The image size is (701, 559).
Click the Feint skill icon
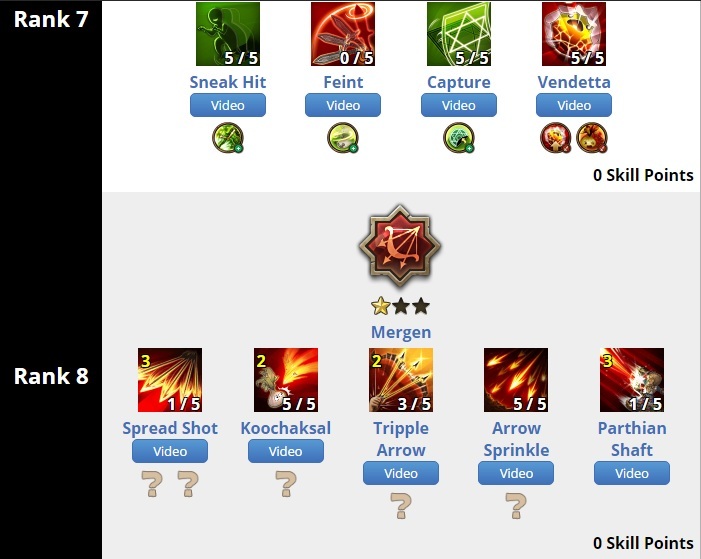click(x=343, y=34)
